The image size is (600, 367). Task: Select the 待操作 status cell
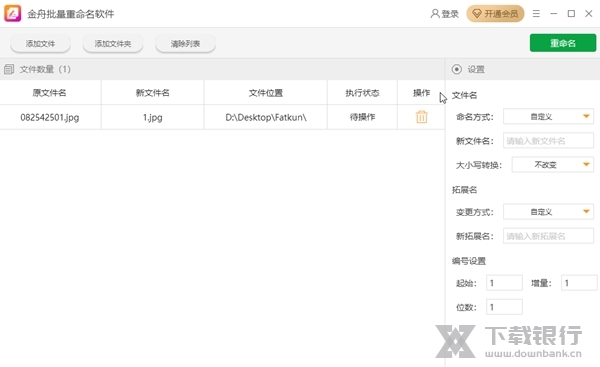(x=362, y=117)
